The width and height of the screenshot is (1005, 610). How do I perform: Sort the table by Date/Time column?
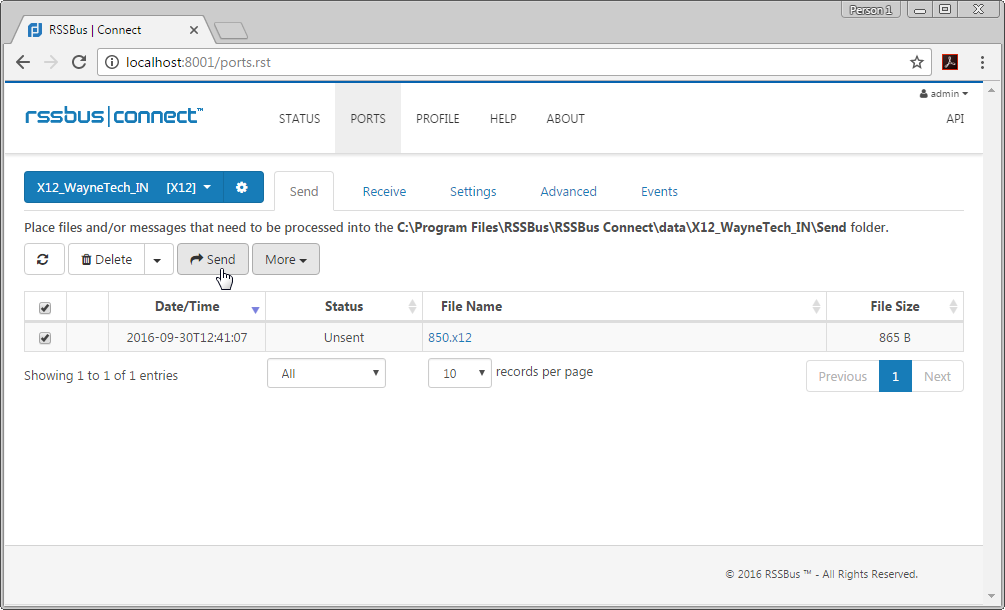(x=187, y=306)
